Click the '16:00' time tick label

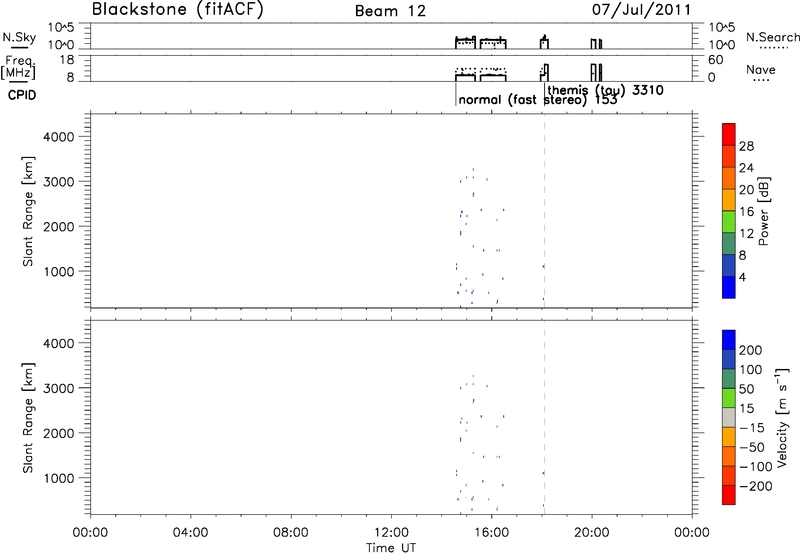(x=491, y=533)
